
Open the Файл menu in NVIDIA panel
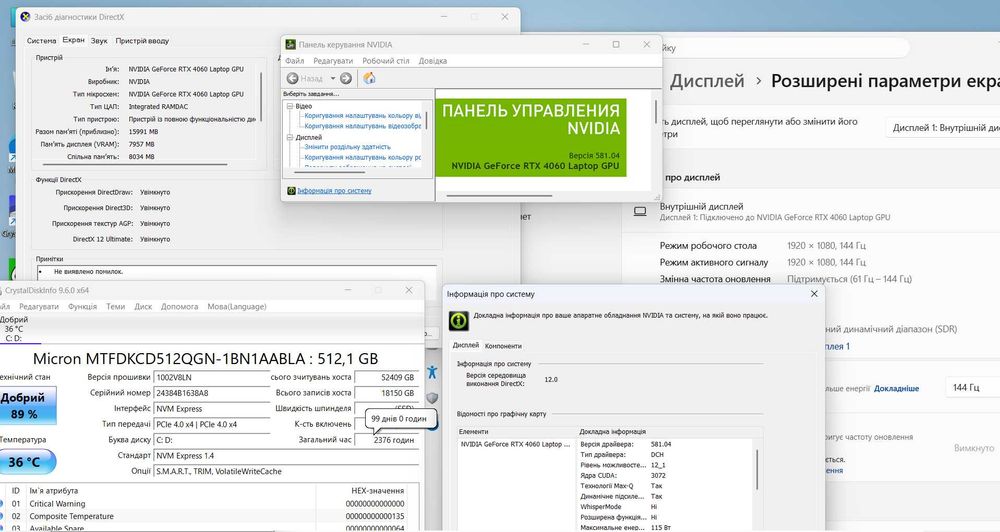[295, 61]
